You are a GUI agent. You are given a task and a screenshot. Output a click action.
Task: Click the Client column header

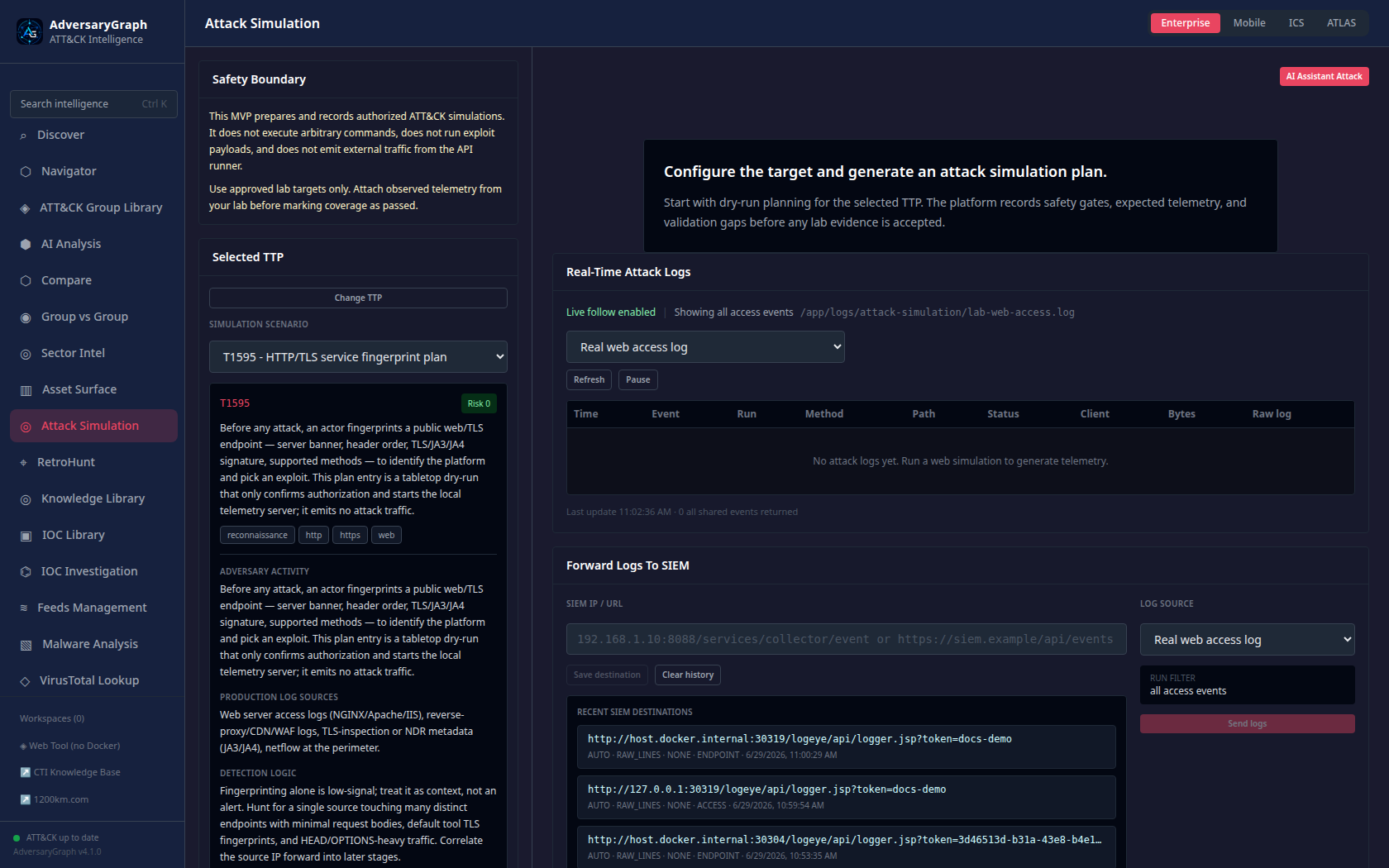(1095, 414)
